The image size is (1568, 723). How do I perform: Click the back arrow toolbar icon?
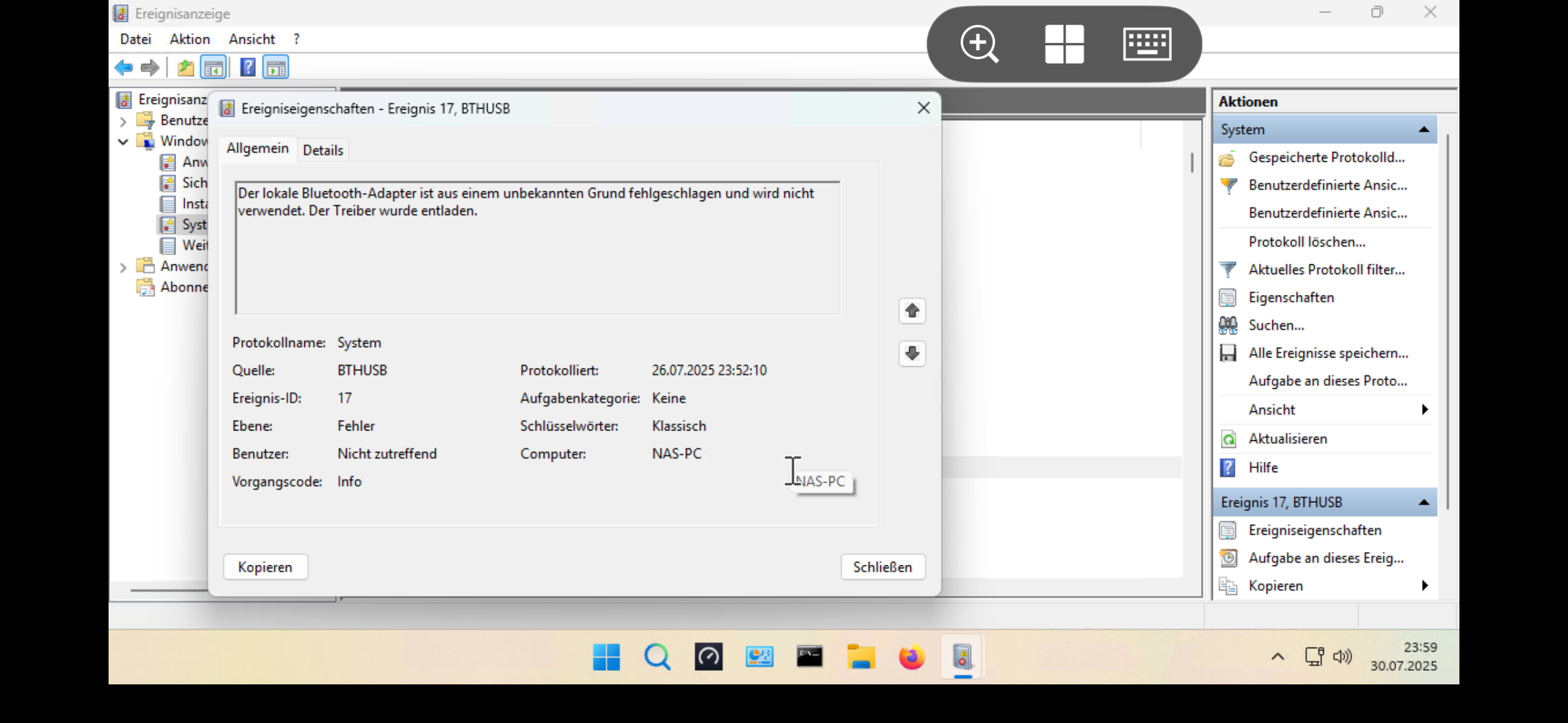[x=124, y=67]
